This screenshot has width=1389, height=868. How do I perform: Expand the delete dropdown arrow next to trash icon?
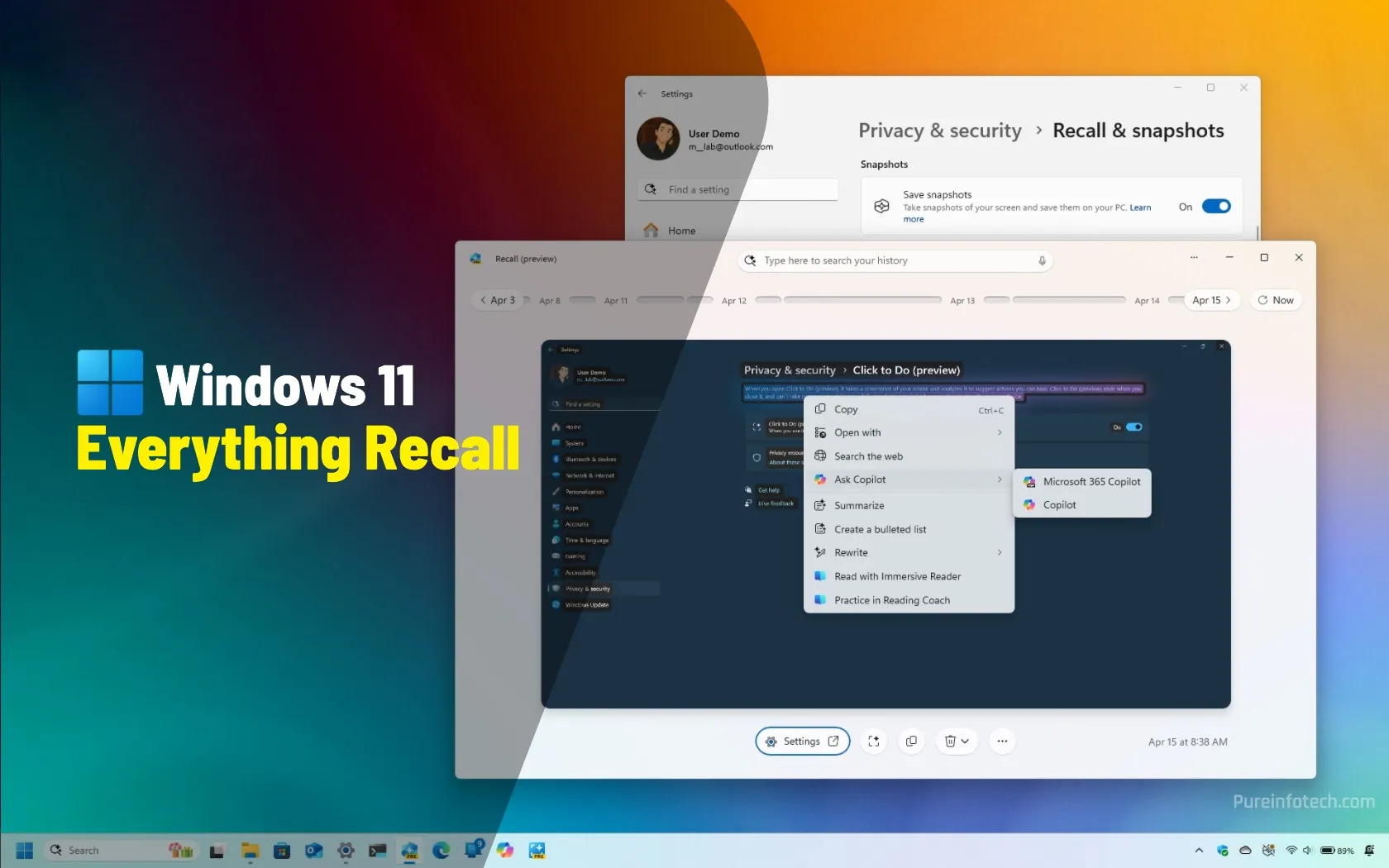click(x=965, y=742)
